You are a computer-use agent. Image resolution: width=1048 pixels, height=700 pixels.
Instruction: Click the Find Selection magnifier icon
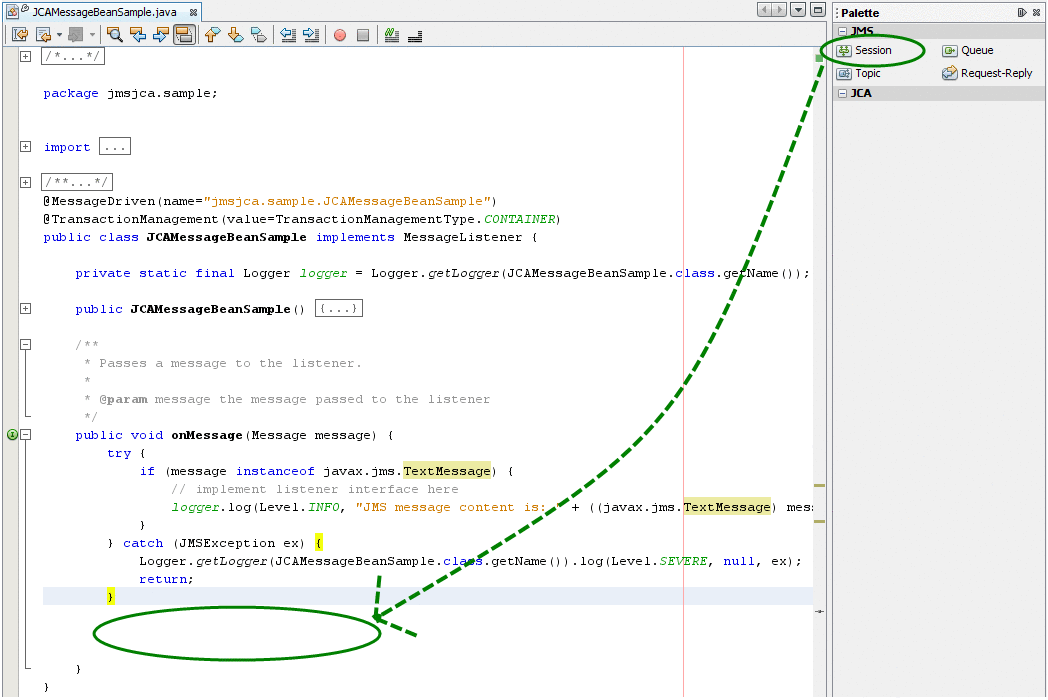click(115, 35)
